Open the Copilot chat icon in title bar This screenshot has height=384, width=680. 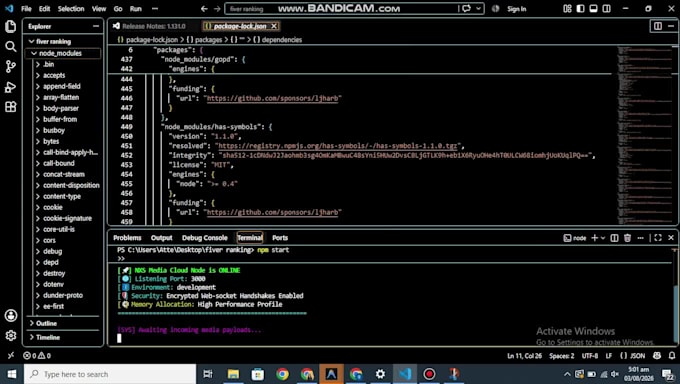click(466, 9)
